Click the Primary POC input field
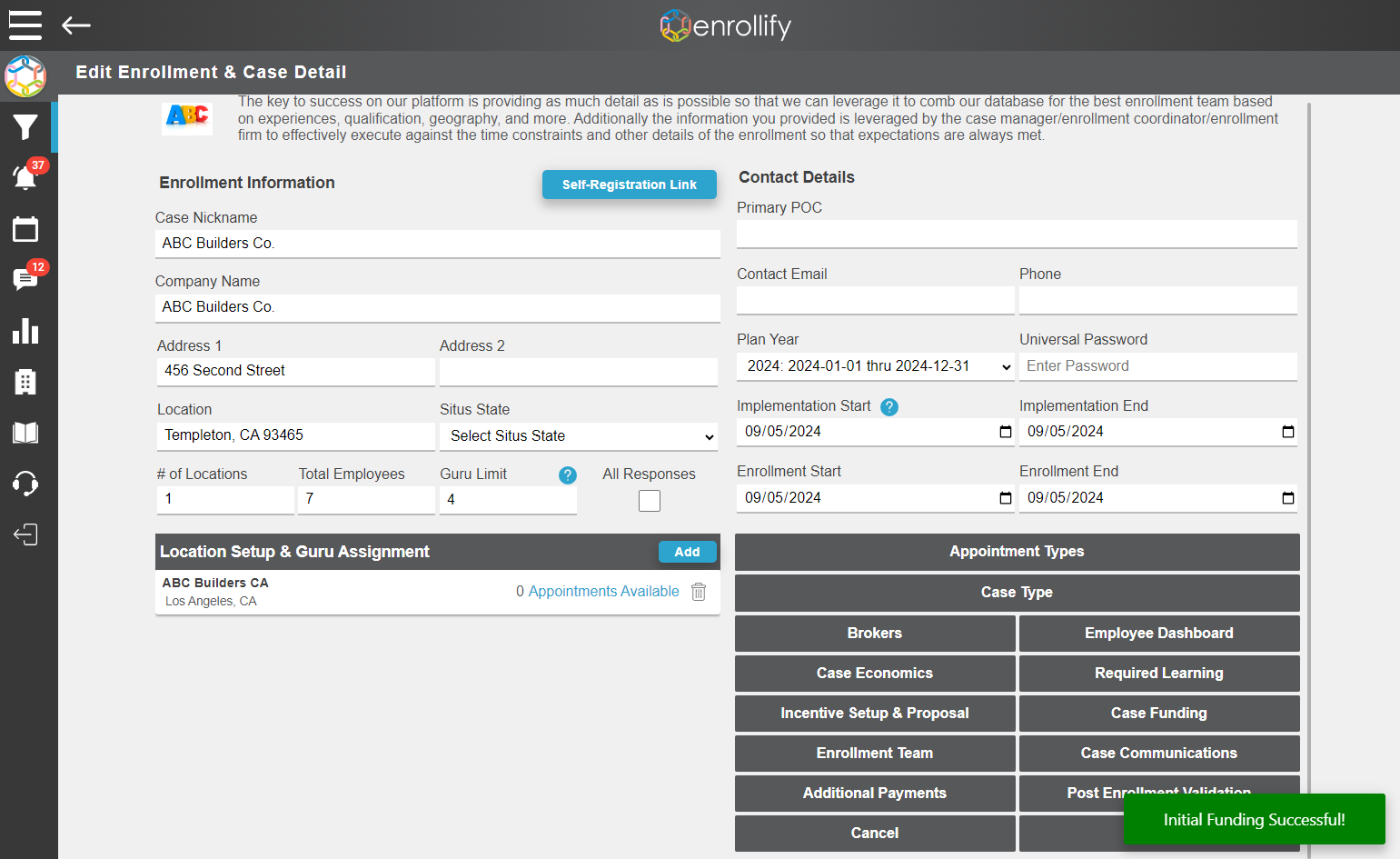This screenshot has height=859, width=1400. (x=1017, y=234)
